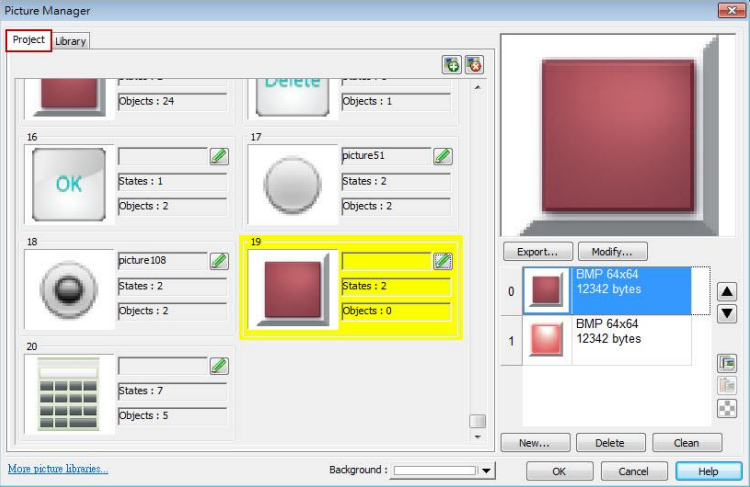Click 'Objects : 24' text
The height and width of the screenshot is (487, 750).
[x=146, y=101]
